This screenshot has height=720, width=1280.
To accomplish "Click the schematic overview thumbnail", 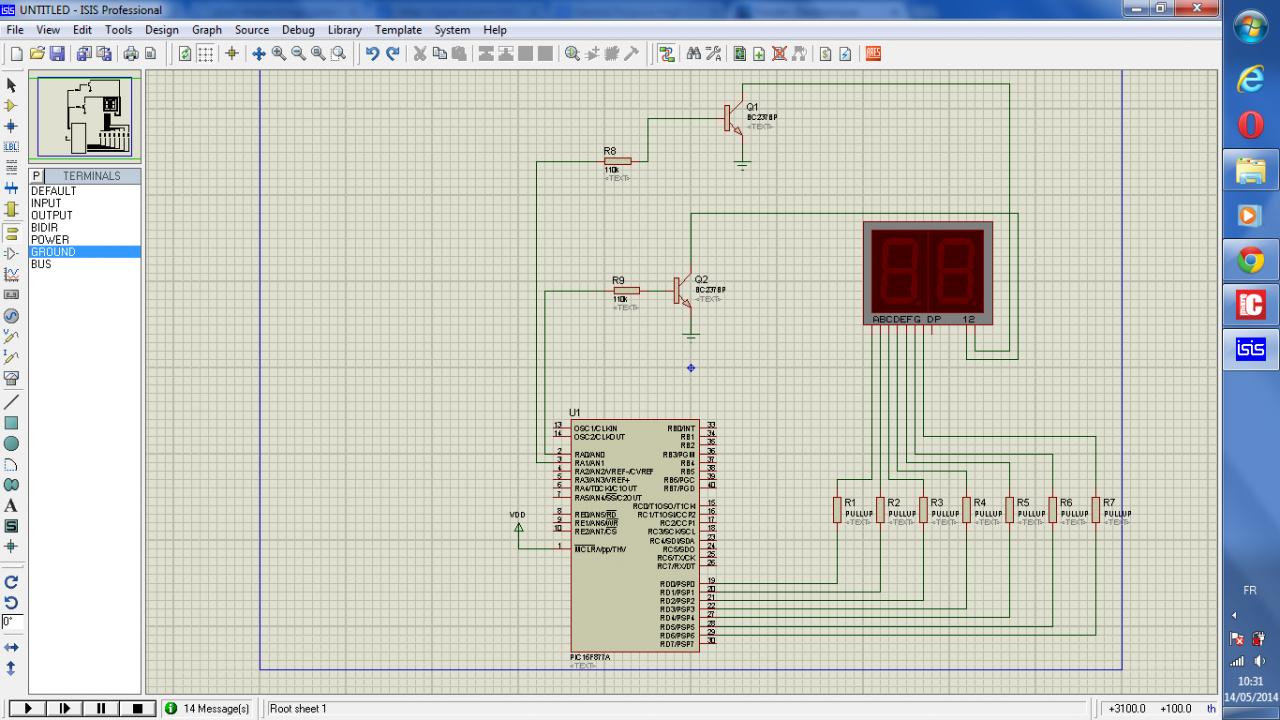I will click(85, 118).
